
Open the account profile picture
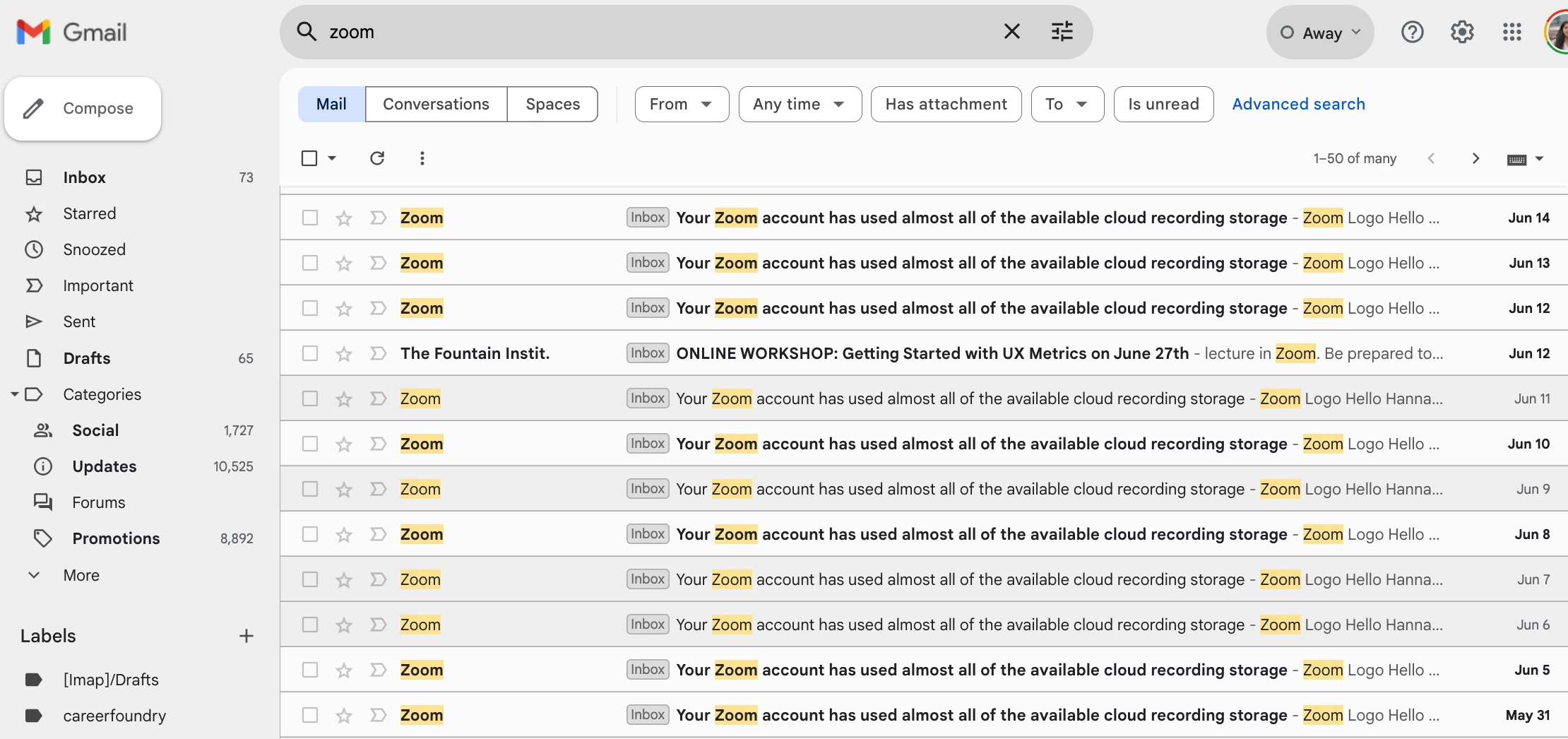(x=1557, y=32)
